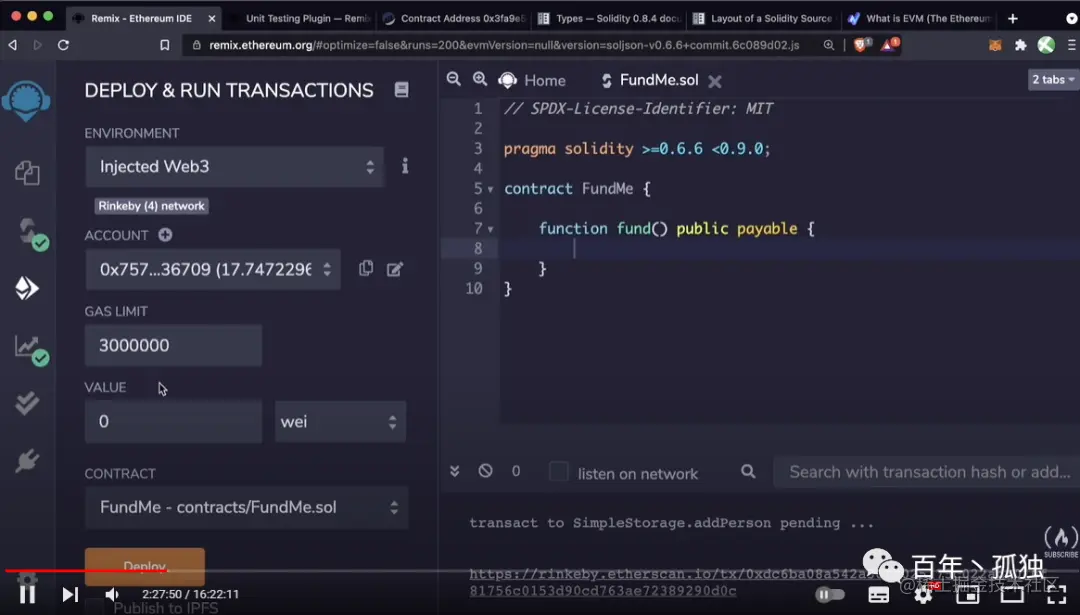Zoom in the editor font

point(480,79)
